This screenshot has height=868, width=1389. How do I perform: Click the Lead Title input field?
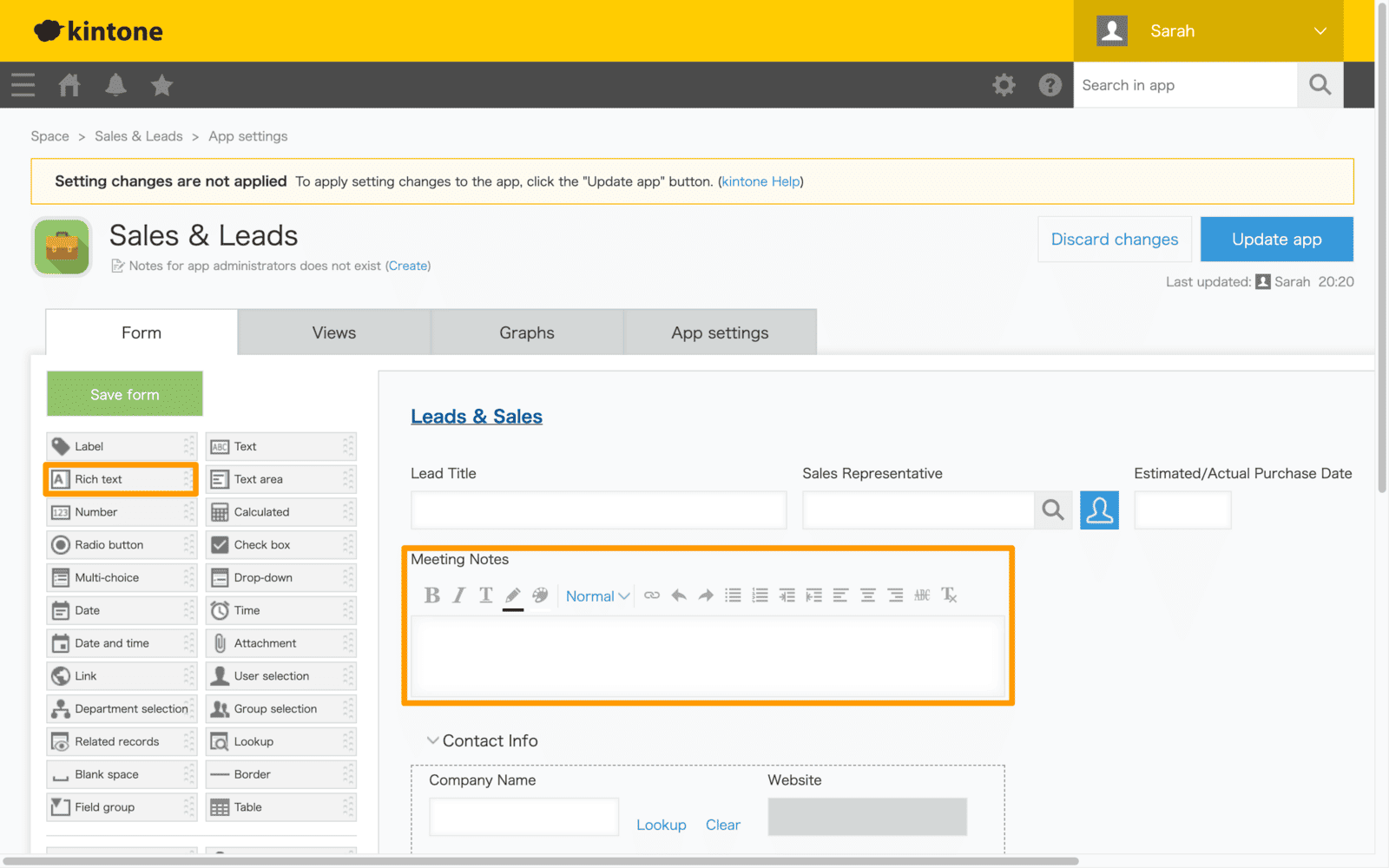(599, 510)
